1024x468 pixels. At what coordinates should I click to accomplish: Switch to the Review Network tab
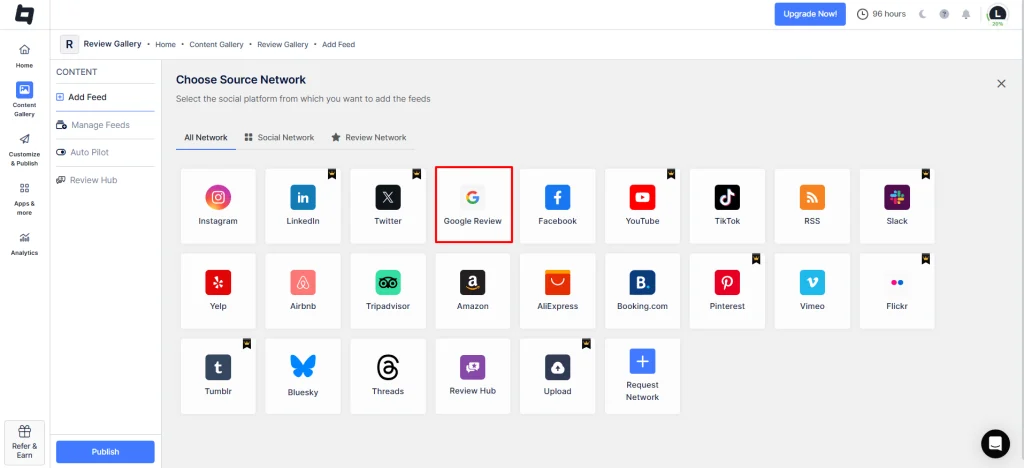point(369,137)
